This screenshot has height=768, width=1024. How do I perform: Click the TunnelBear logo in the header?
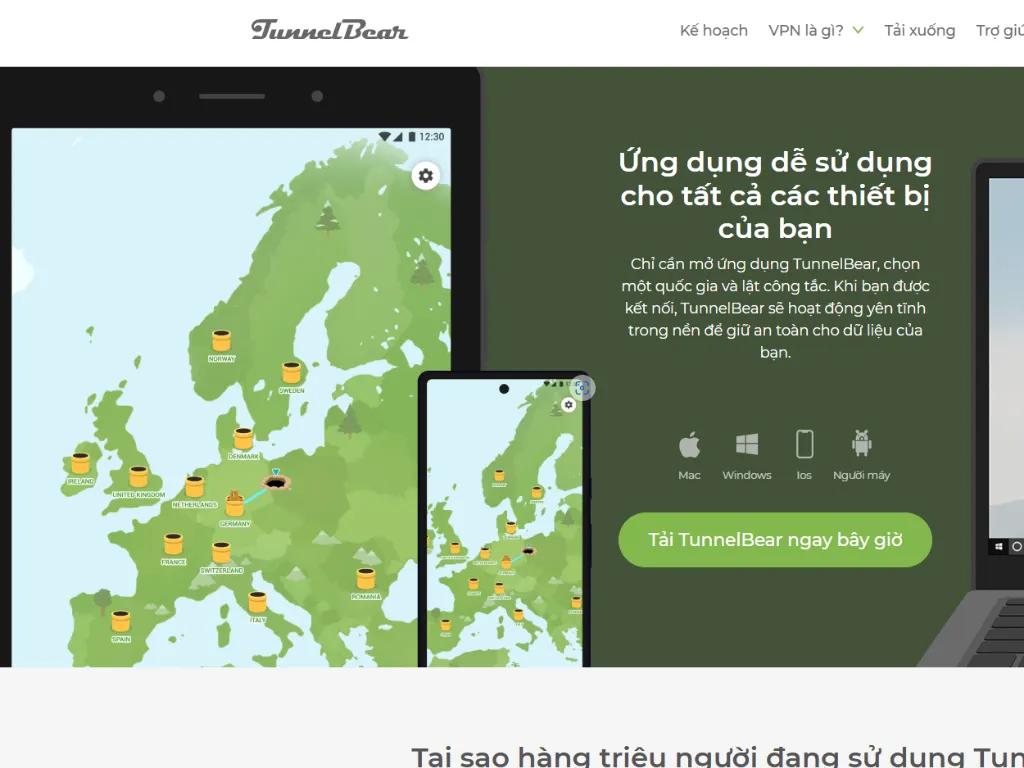(329, 30)
